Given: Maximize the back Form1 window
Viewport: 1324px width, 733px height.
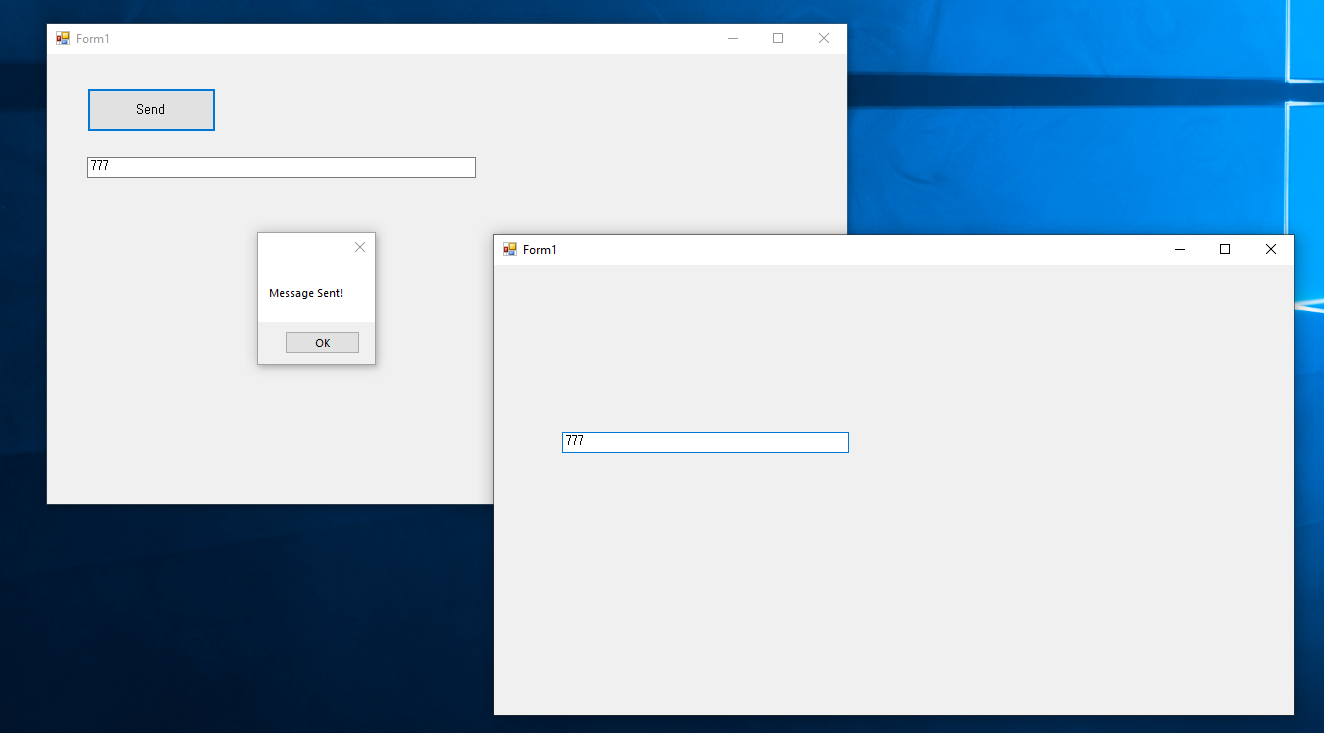Looking at the screenshot, I should click(778, 38).
